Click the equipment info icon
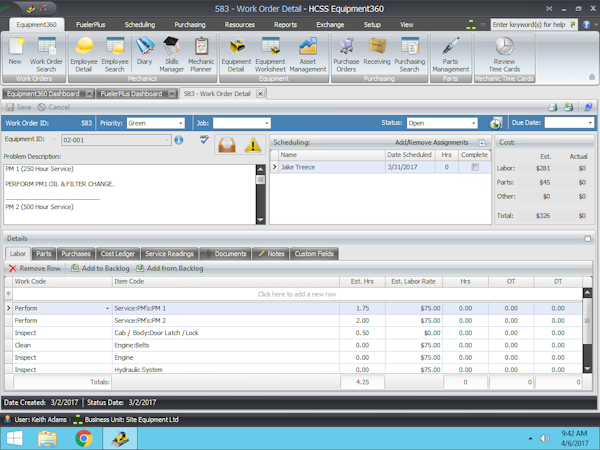This screenshot has width=600, height=450. coord(179,140)
